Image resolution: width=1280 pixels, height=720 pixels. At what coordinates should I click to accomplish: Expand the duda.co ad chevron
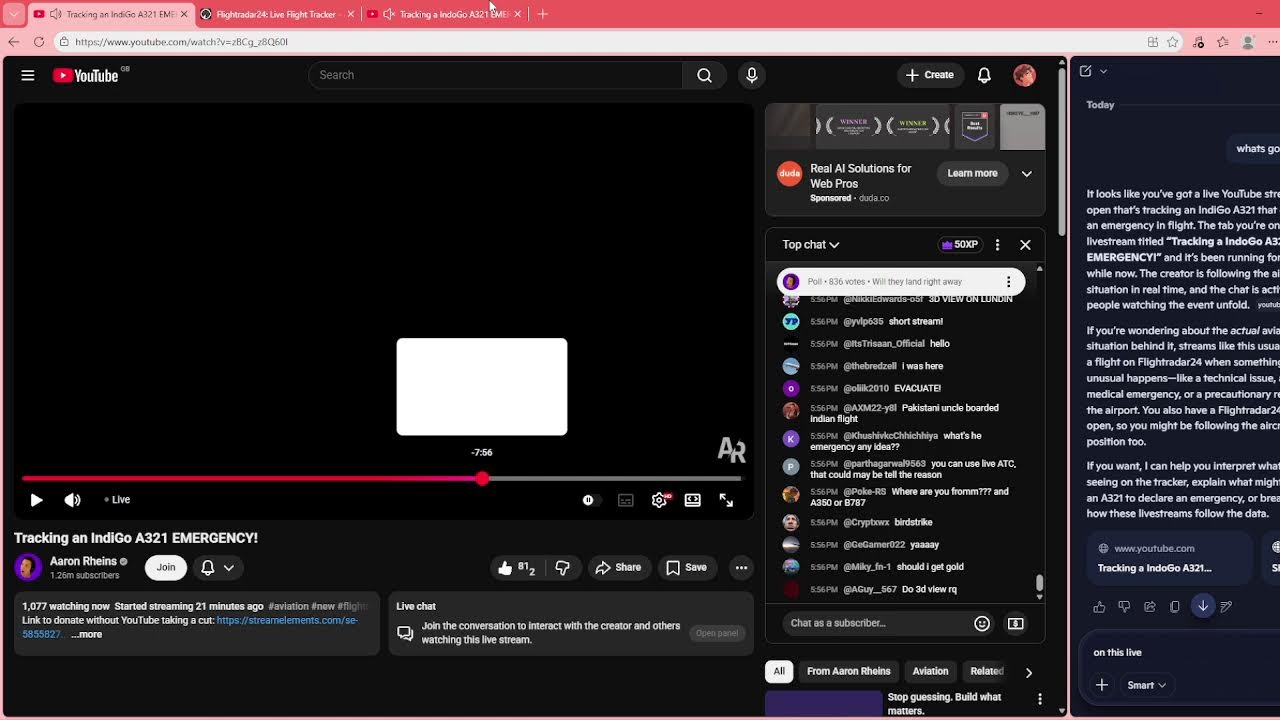tap(1026, 174)
